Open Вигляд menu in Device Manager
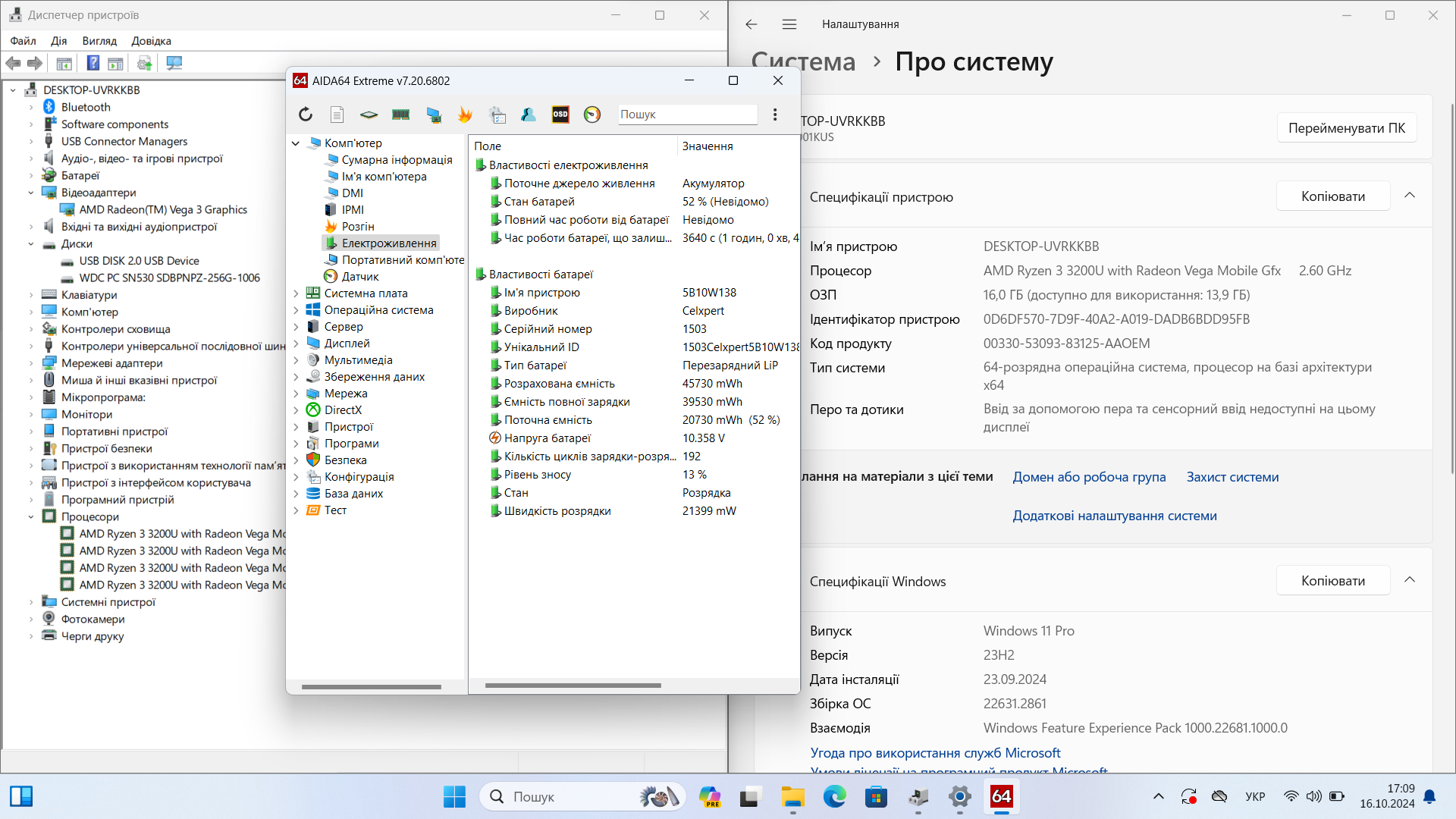 pos(99,41)
